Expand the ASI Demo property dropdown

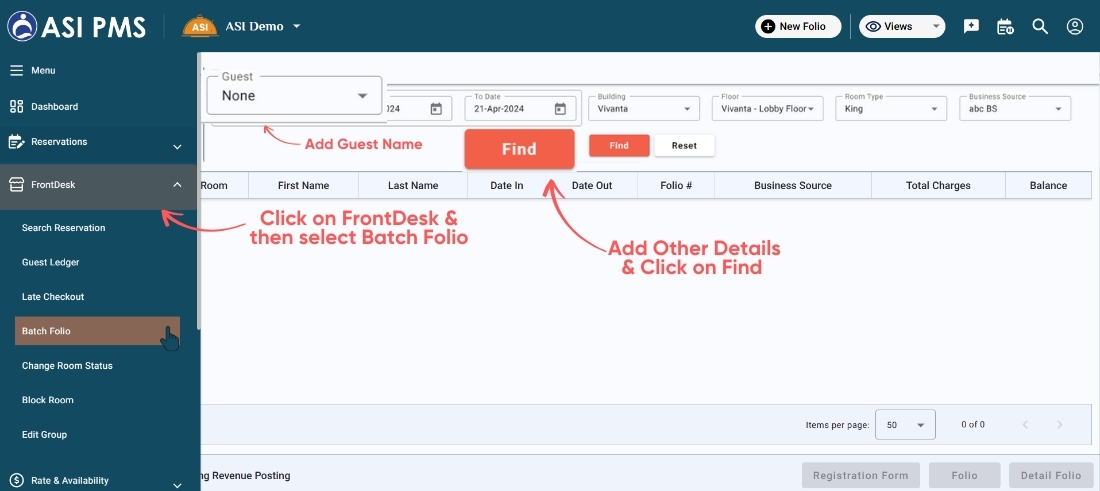pyautogui.click(x=296, y=27)
